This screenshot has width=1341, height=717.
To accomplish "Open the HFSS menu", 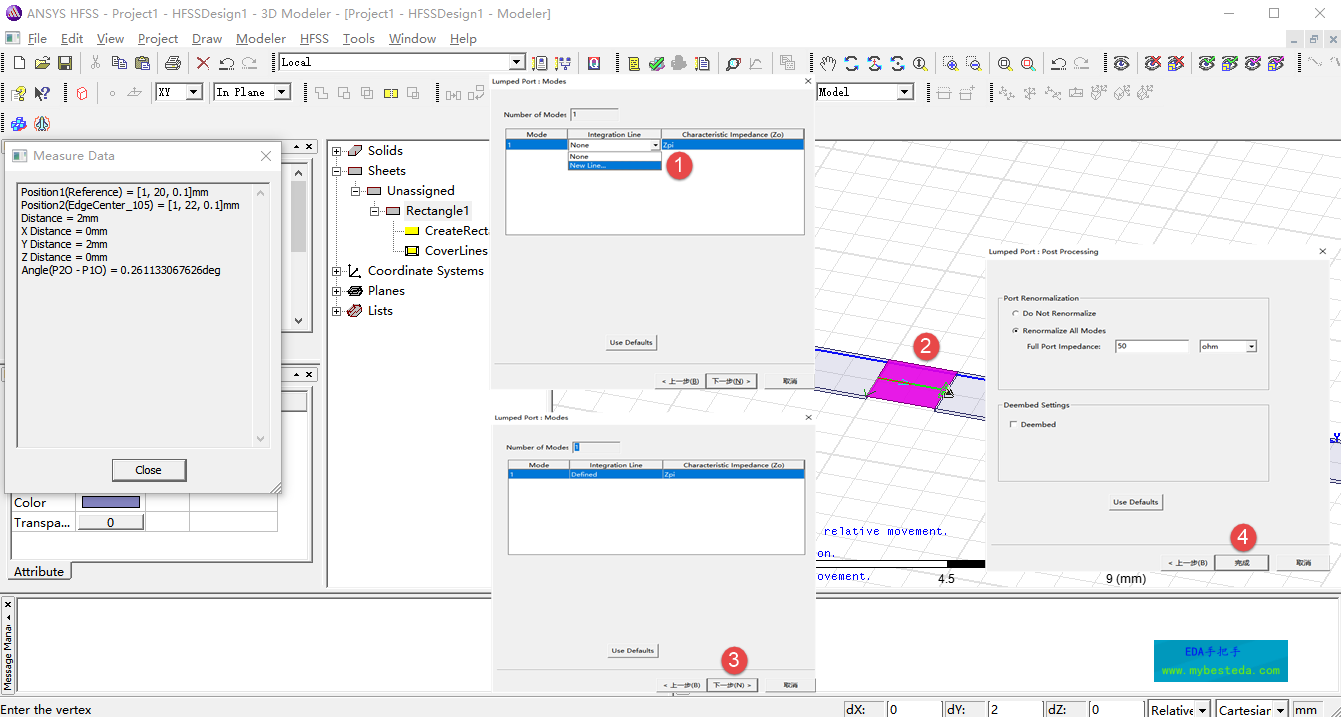I will 314,39.
